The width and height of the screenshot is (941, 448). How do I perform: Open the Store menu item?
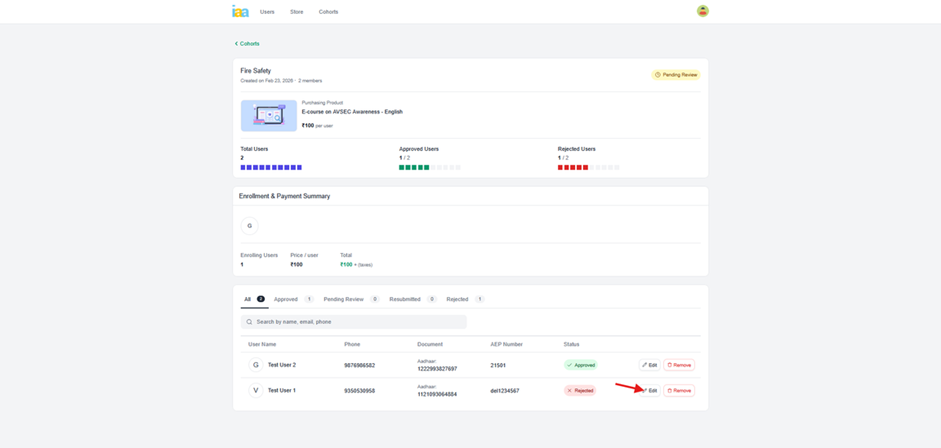[x=296, y=12]
